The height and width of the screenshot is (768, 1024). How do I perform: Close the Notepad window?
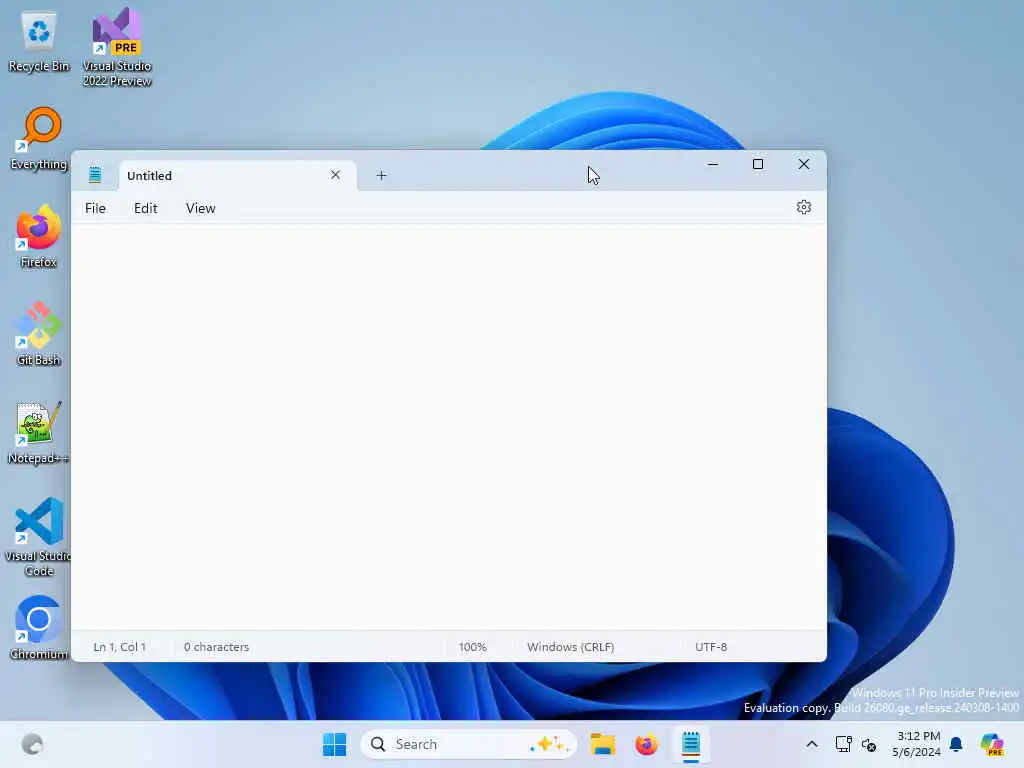pyautogui.click(x=803, y=165)
